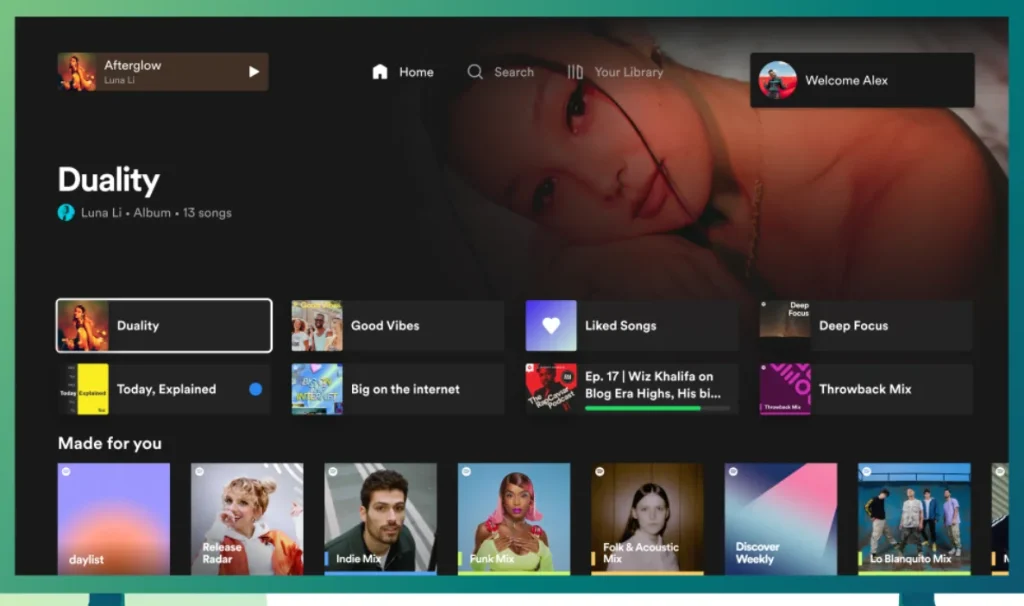Open Alex's profile avatar
This screenshot has width=1024, height=606.
777,80
